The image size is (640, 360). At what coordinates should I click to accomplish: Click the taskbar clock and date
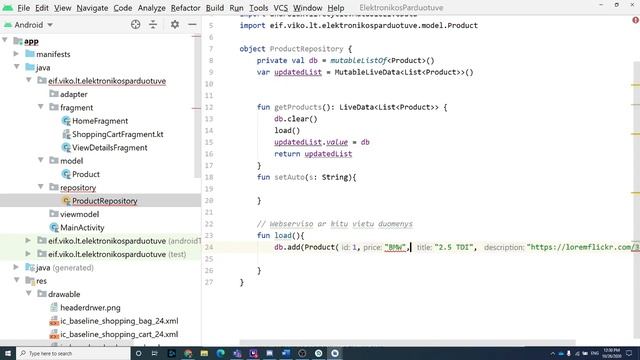(611, 353)
